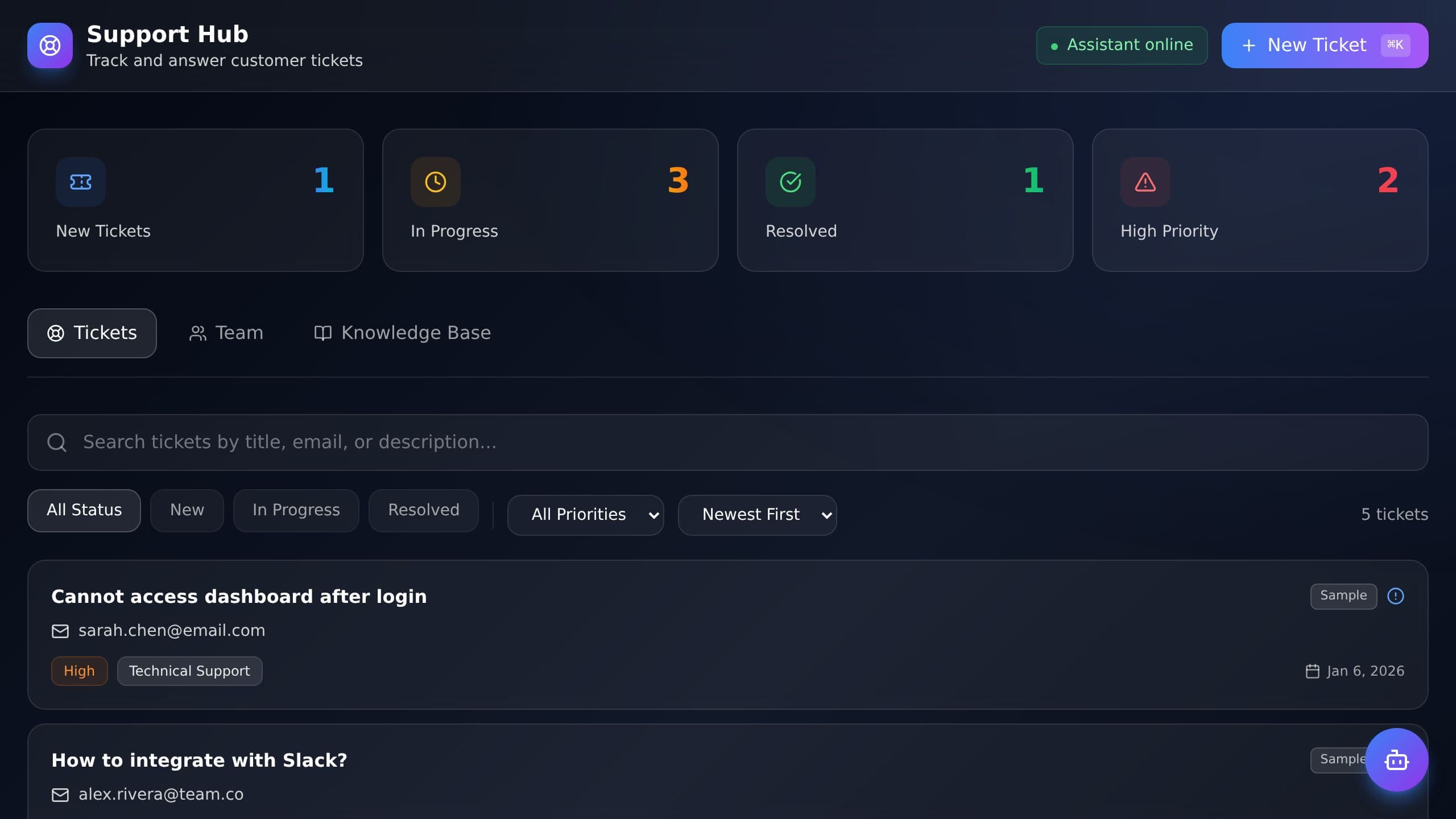This screenshot has height=819, width=1456.
Task: Click the Resolved stat card label
Action: coord(801,231)
